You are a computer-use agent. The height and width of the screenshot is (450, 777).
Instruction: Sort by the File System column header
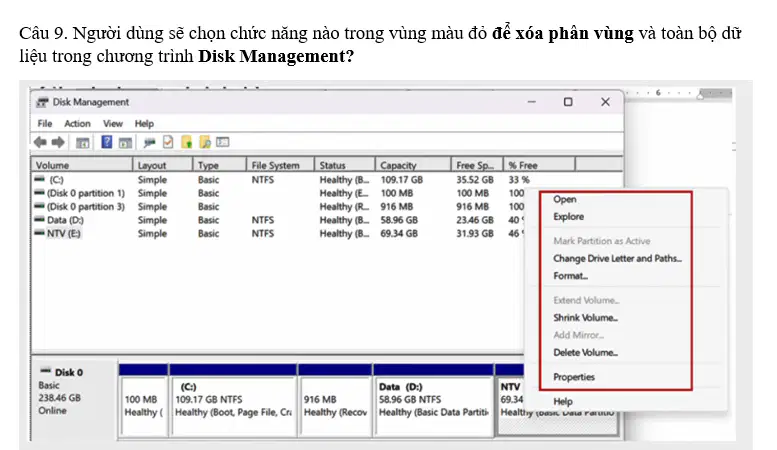click(280, 165)
